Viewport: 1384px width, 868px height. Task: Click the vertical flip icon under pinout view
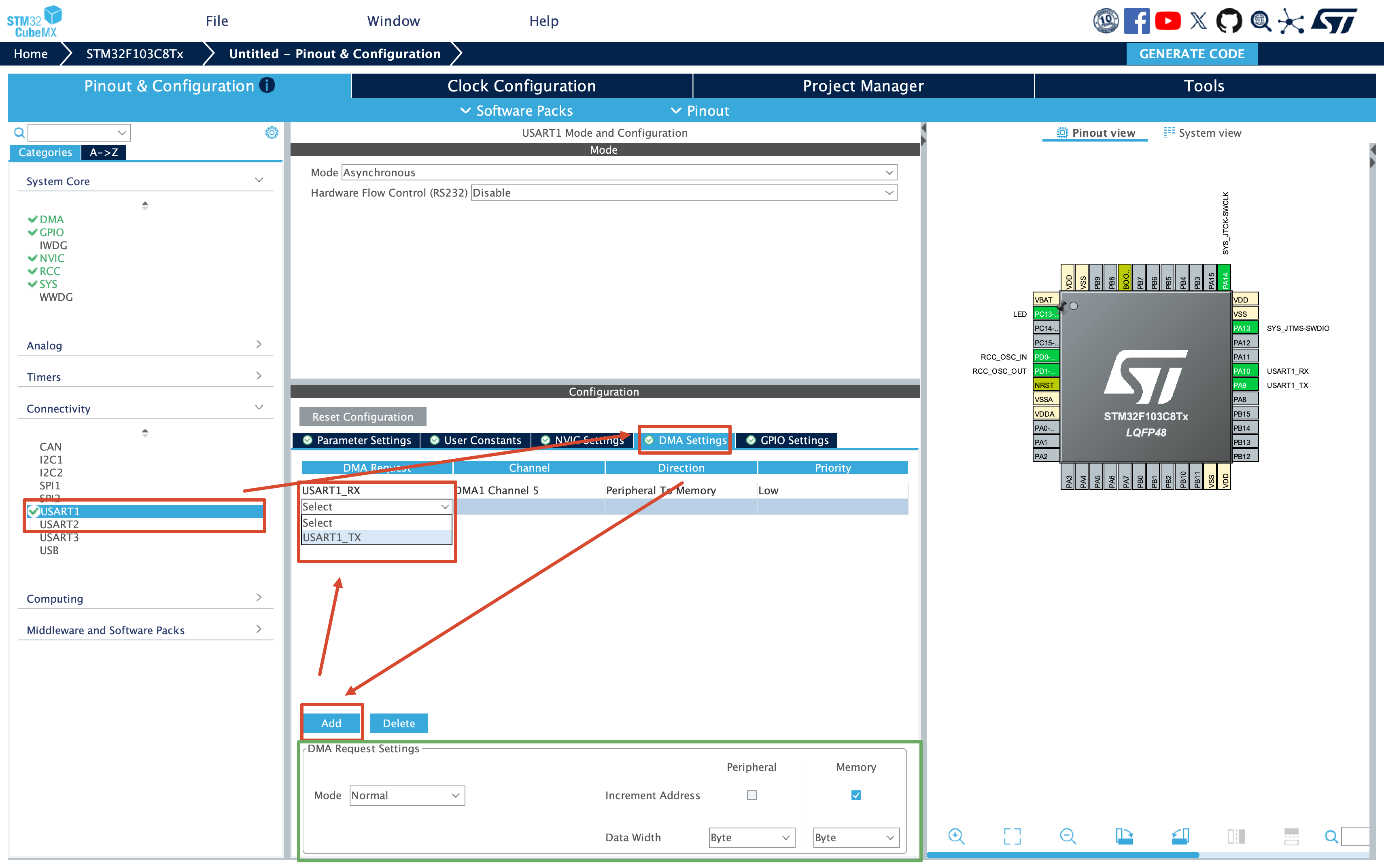point(1292,836)
